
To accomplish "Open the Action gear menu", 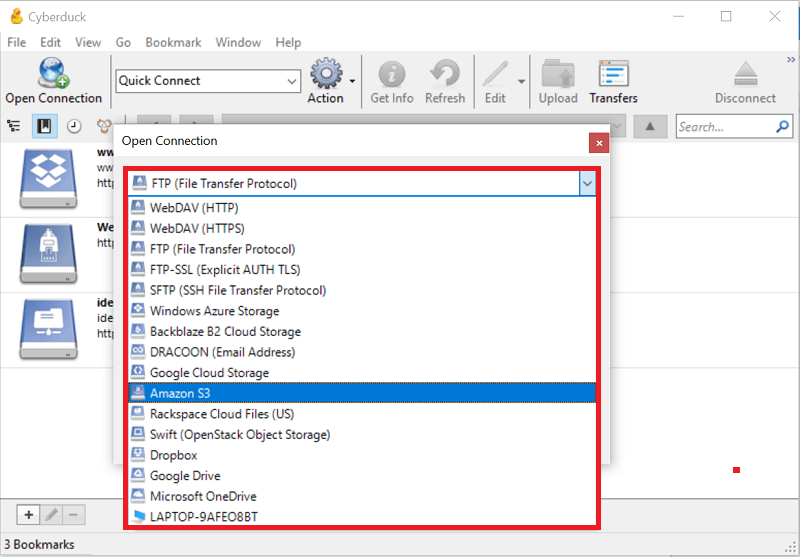I will click(x=326, y=73).
